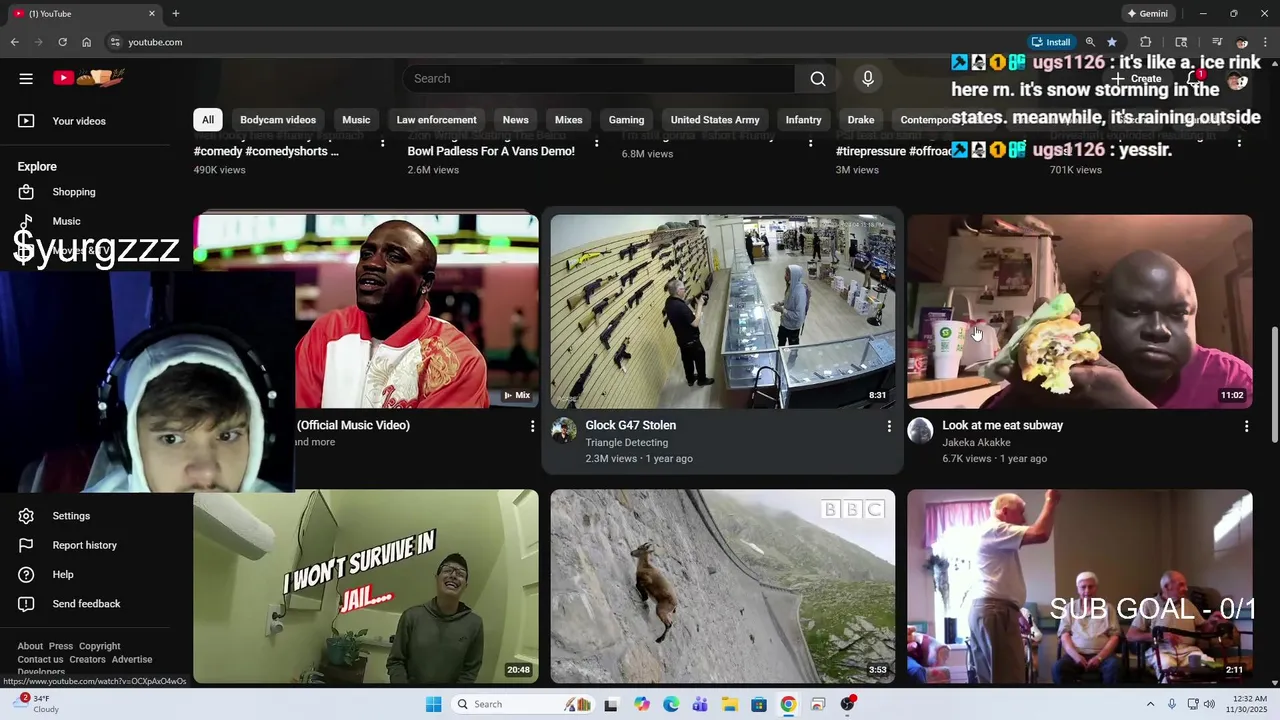The image size is (1280, 720).
Task: Open the Jakeka Akakke channel avatar
Action: point(920,431)
